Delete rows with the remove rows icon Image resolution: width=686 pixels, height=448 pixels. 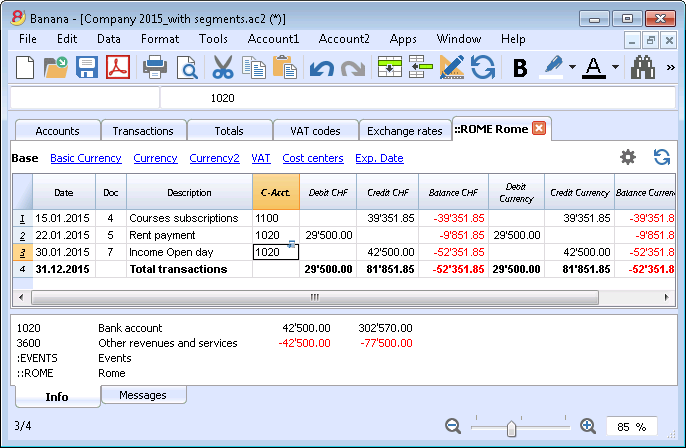[420, 67]
